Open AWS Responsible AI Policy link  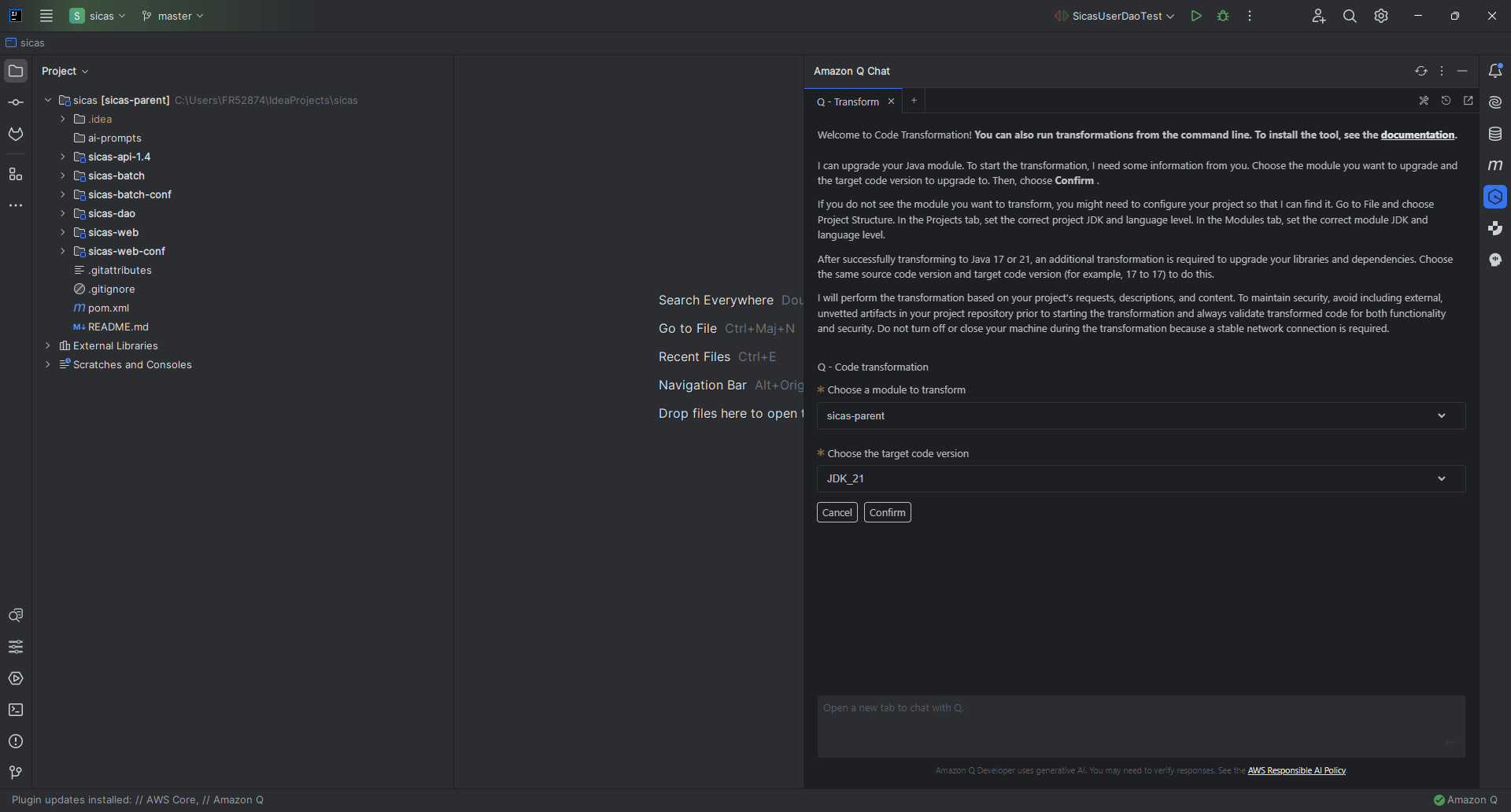tap(1297, 770)
